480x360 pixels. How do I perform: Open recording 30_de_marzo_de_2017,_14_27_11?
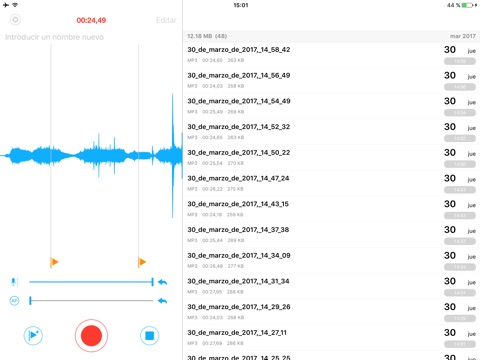(x=332, y=337)
